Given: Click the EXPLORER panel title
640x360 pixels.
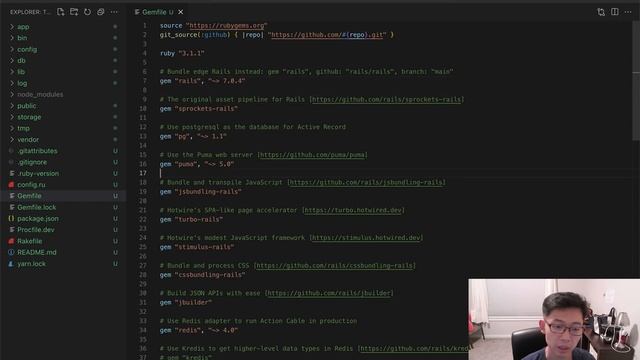Looking at the screenshot, I should click(x=29, y=12).
